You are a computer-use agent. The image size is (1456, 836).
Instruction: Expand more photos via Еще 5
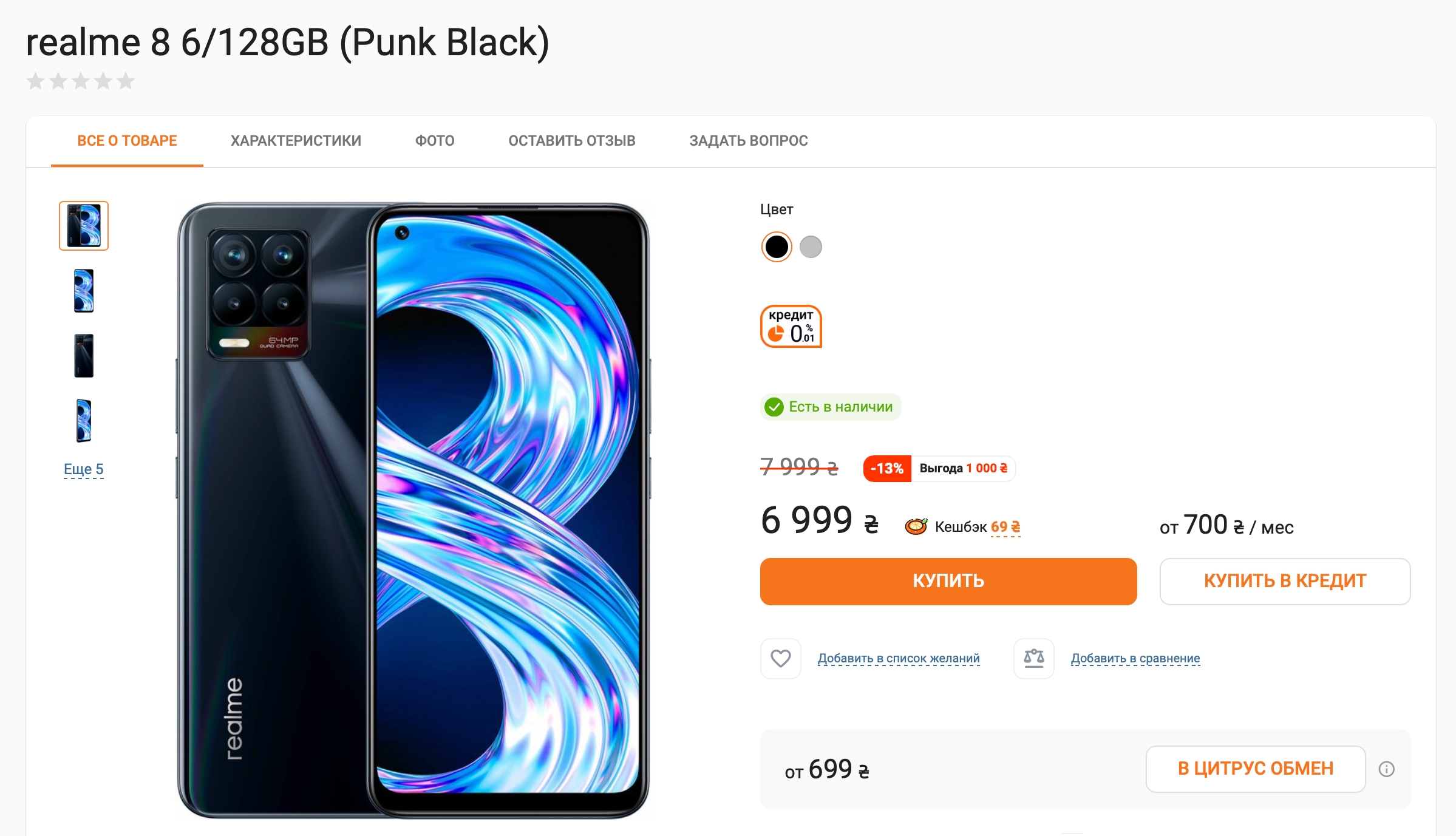click(84, 469)
